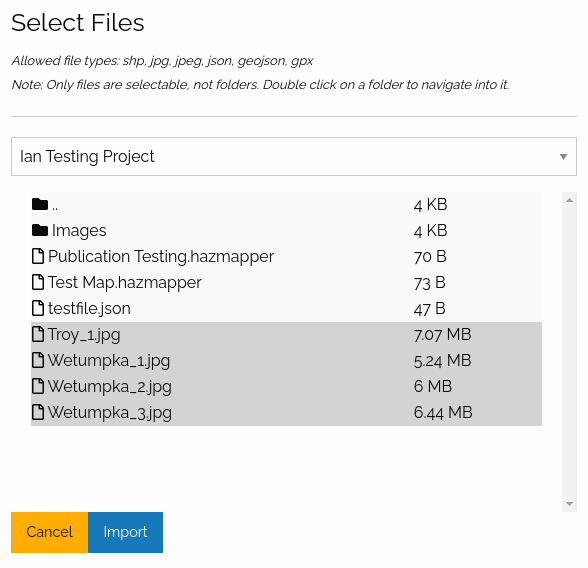
Task: Select the 7.07 MB Troy_1.jpg row
Action: click(x=286, y=334)
